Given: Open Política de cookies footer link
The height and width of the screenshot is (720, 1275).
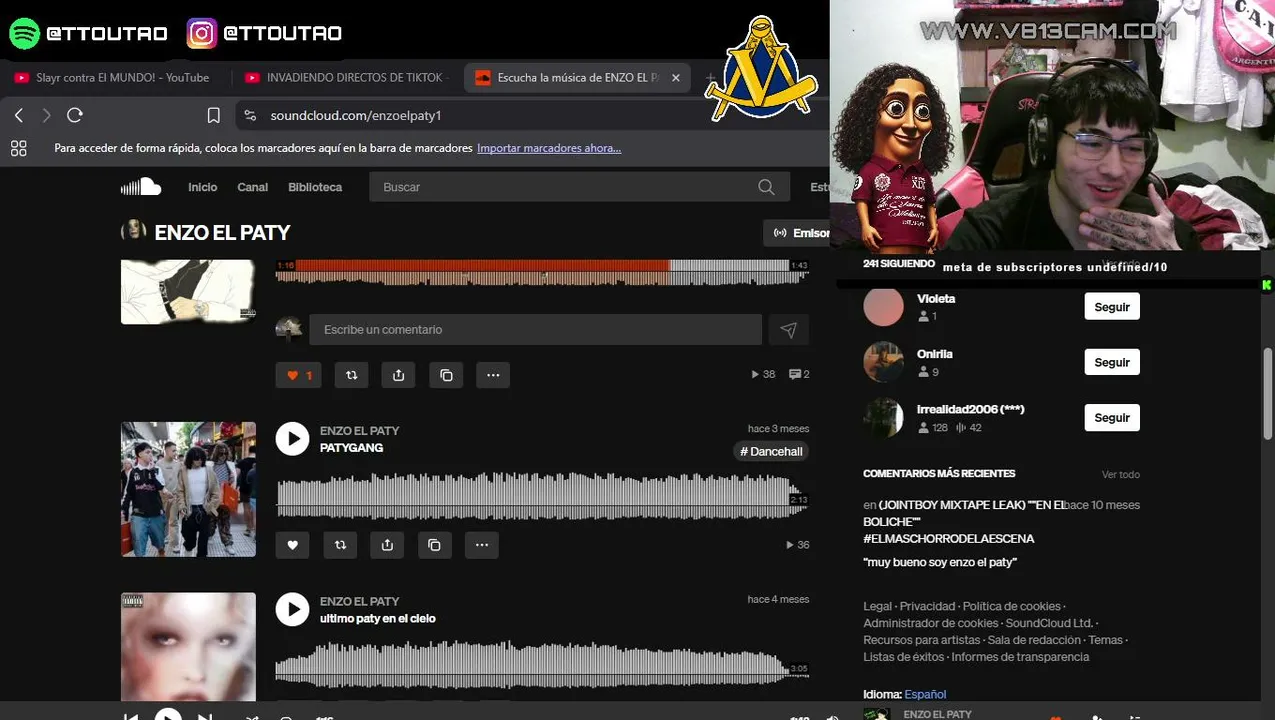Looking at the screenshot, I should coord(1012,606).
